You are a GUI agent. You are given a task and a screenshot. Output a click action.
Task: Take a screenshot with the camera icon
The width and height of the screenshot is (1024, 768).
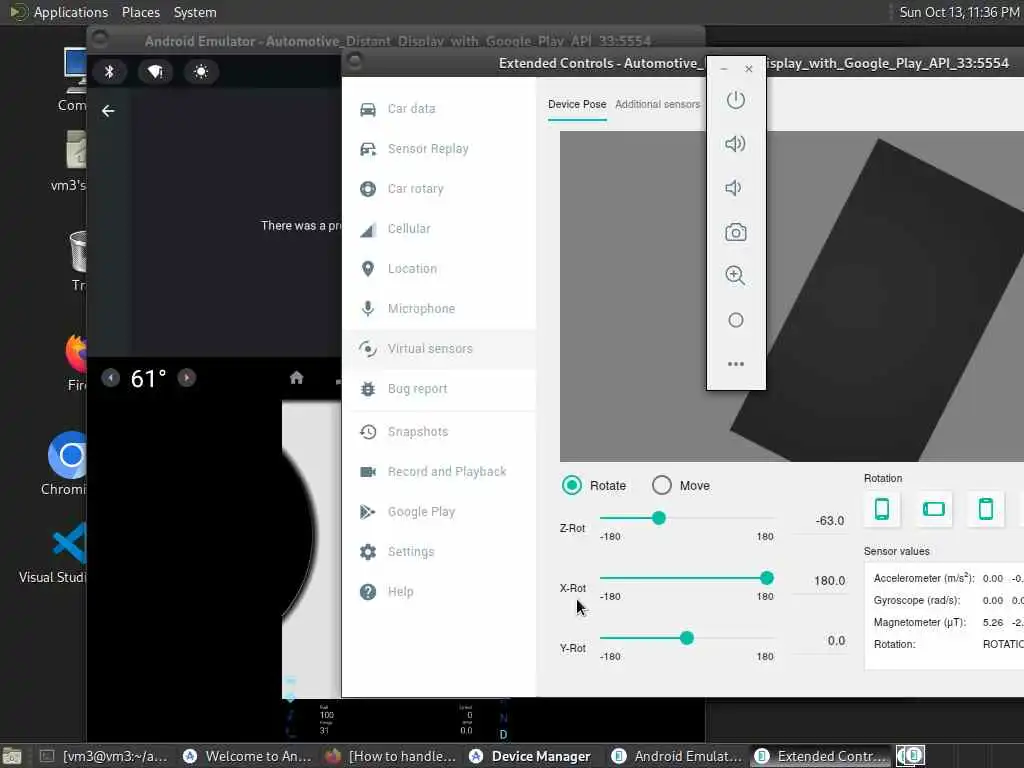(735, 232)
